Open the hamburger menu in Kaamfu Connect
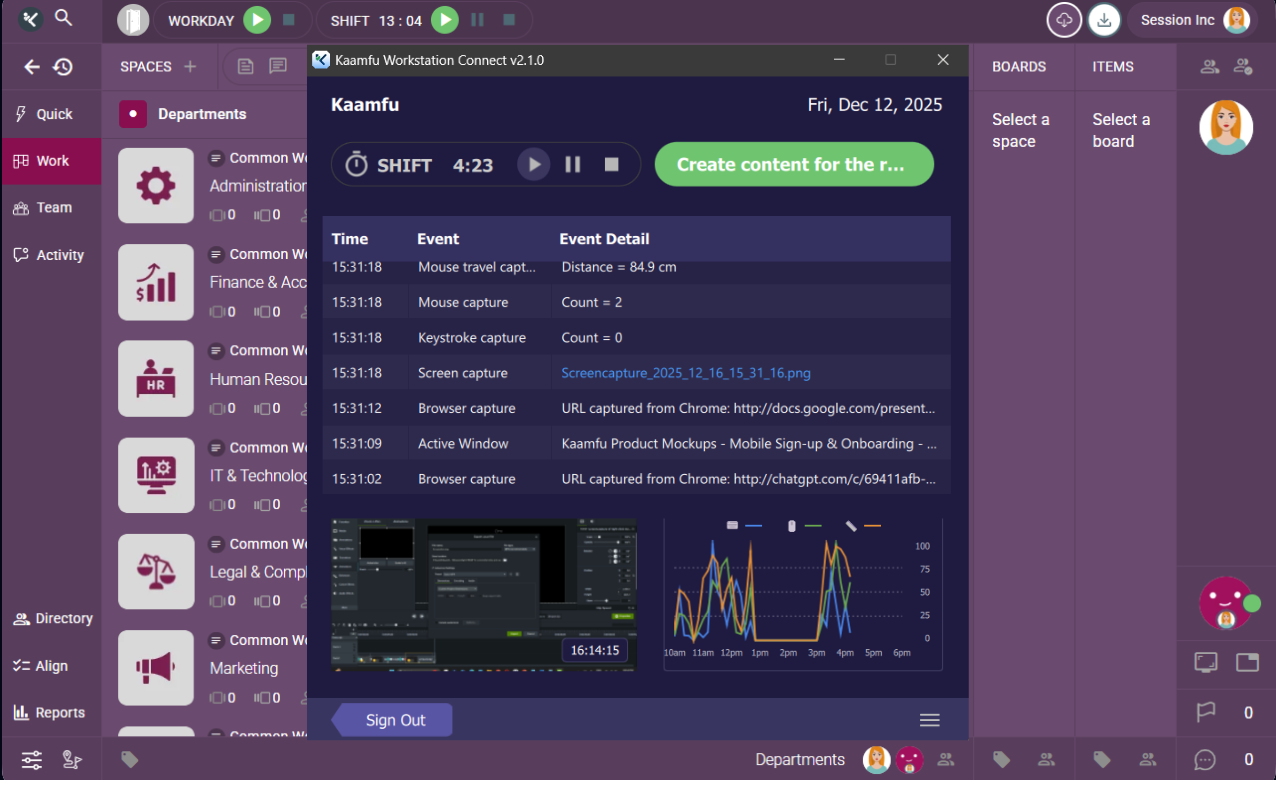The height and width of the screenshot is (785, 1276). (929, 720)
